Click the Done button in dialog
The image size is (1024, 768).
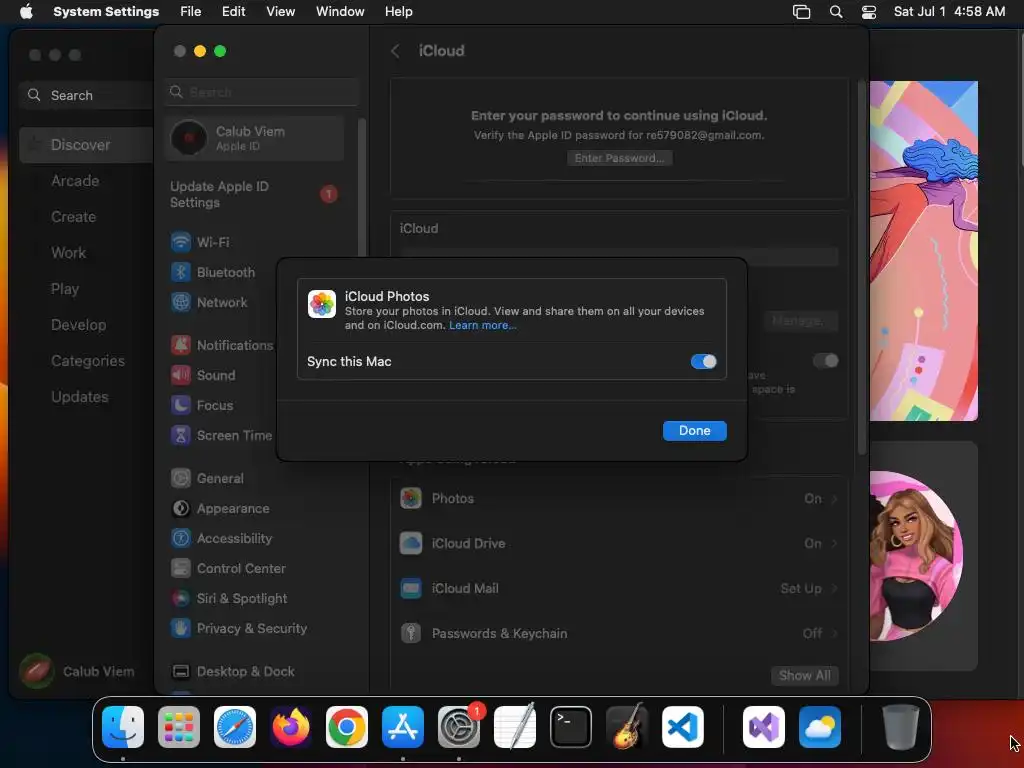coord(694,431)
